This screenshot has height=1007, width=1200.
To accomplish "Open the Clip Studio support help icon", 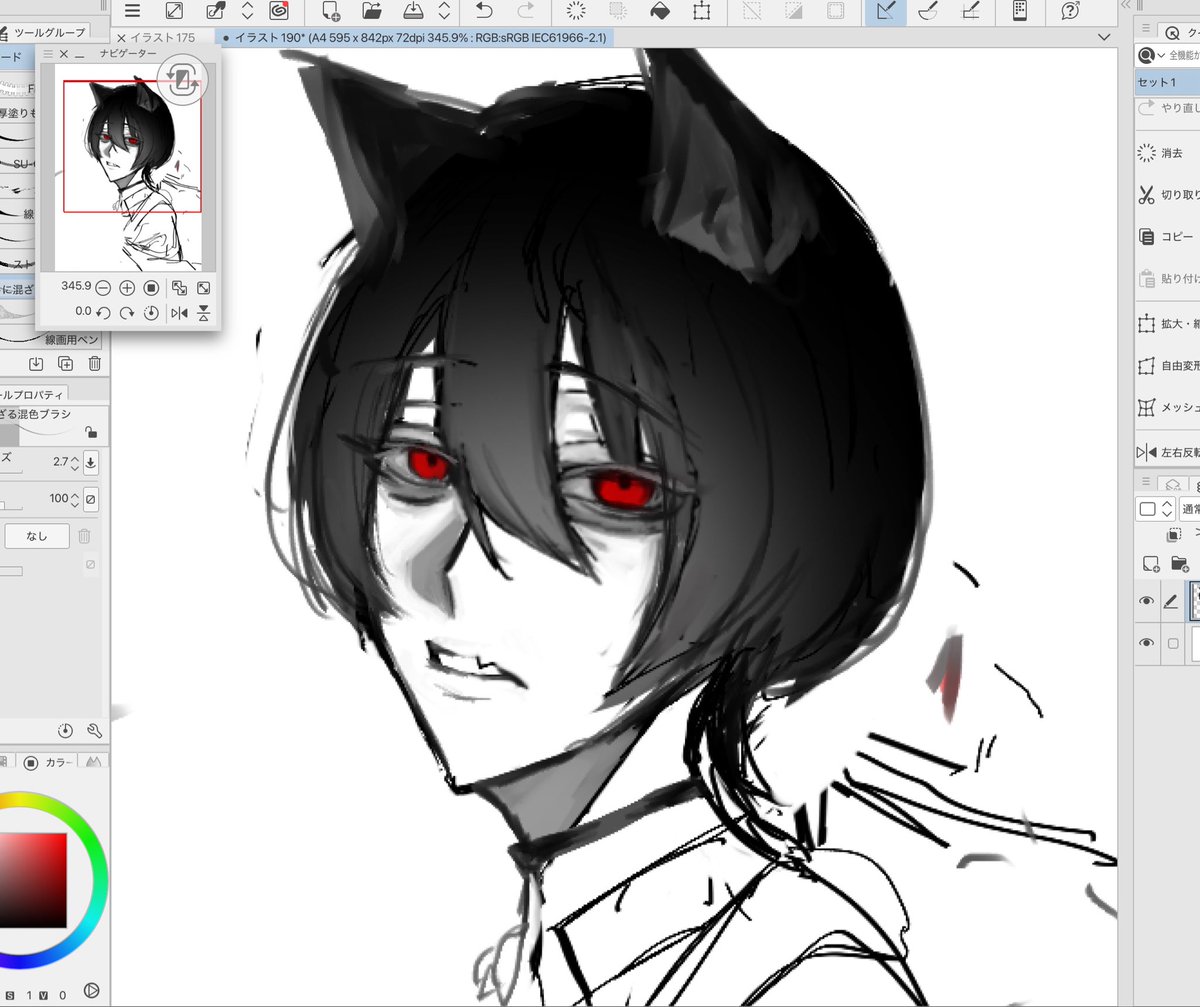I will click(x=1070, y=11).
